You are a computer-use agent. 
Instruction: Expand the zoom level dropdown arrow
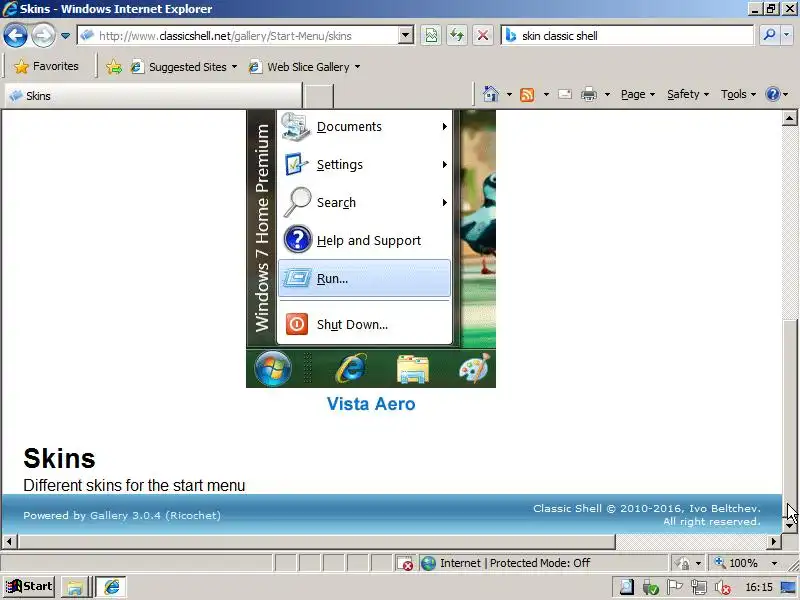774,563
